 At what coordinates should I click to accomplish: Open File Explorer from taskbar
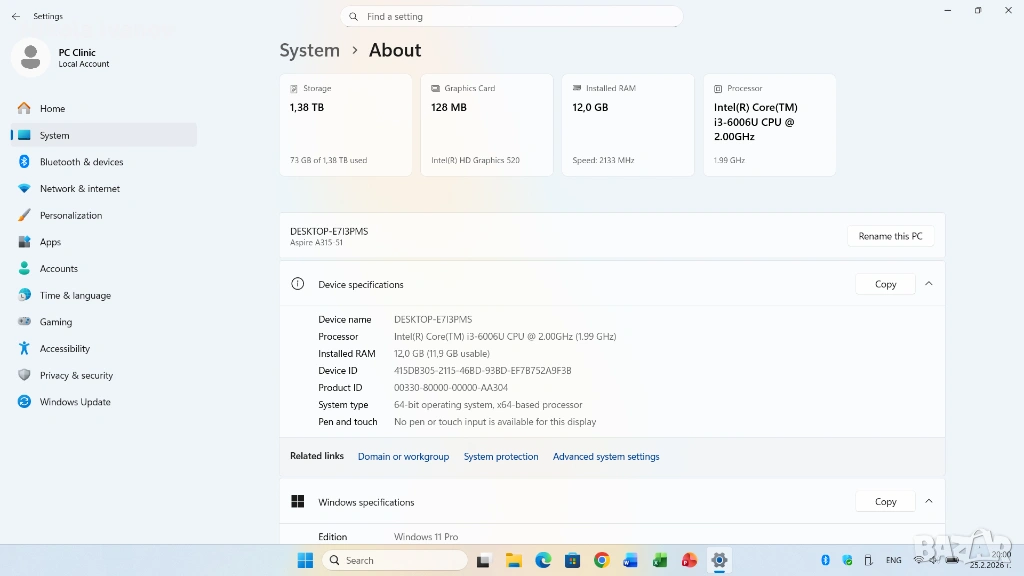coord(513,560)
